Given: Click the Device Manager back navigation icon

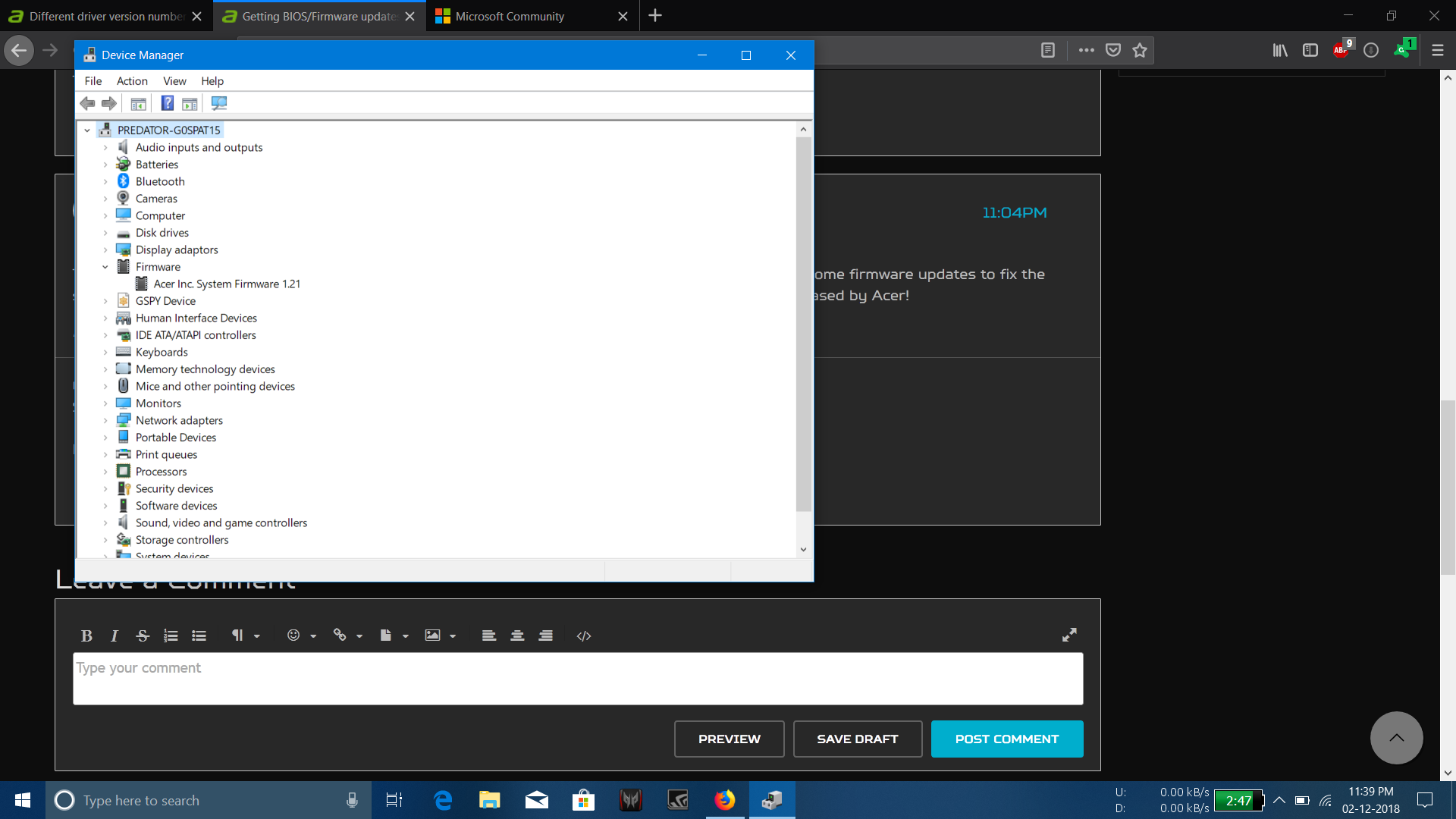Looking at the screenshot, I should [87, 103].
